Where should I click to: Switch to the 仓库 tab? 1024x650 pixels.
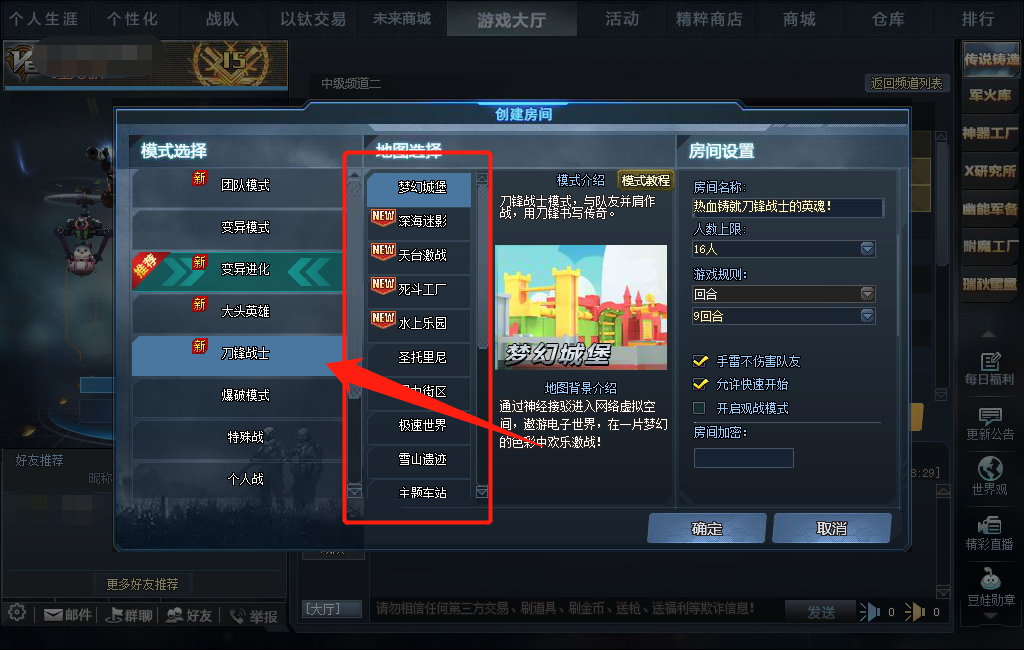(888, 19)
